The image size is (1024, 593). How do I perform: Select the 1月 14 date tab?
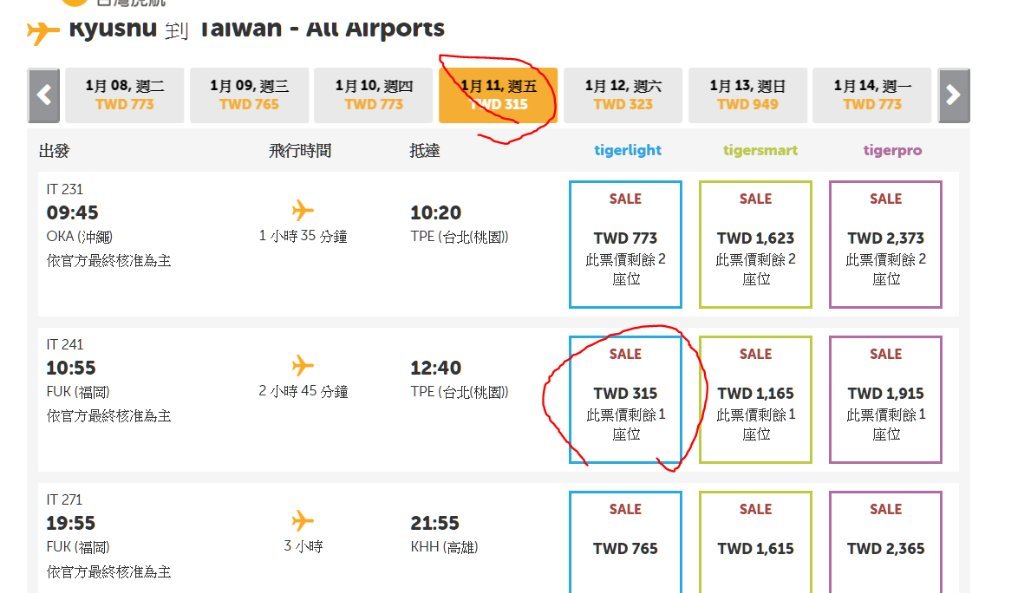pos(872,95)
